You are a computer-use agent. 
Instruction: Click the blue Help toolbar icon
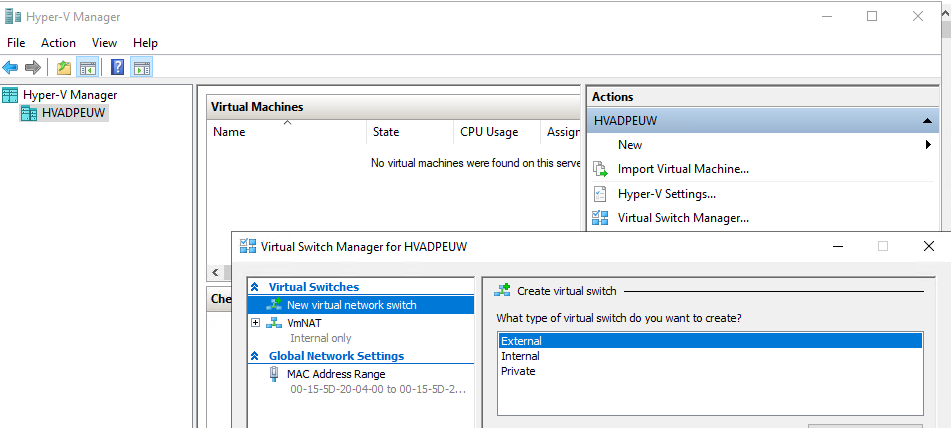click(x=117, y=67)
